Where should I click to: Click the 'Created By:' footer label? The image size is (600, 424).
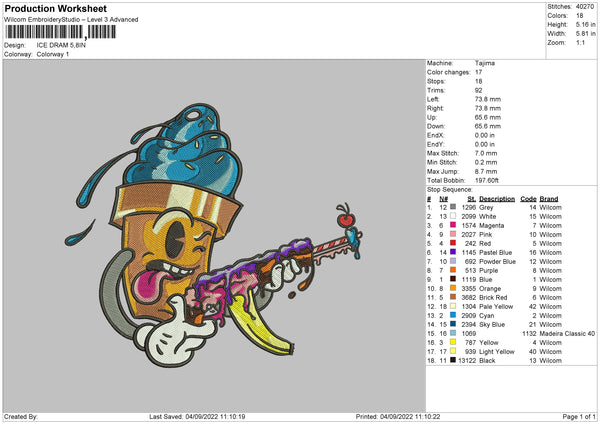21,416
